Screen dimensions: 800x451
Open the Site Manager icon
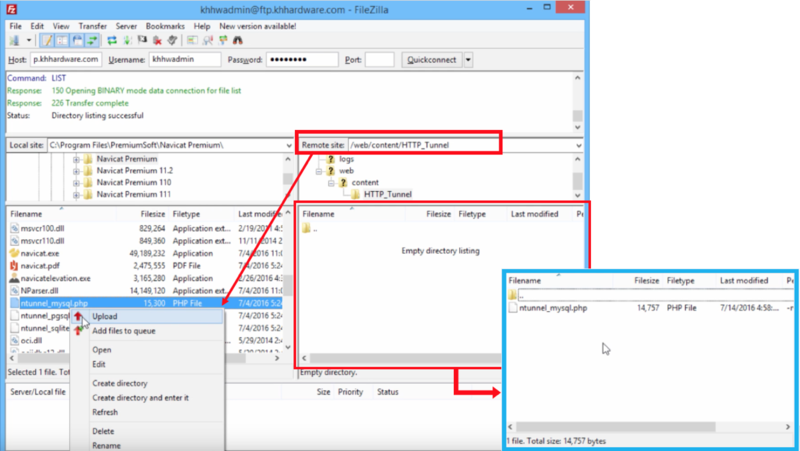click(14, 40)
